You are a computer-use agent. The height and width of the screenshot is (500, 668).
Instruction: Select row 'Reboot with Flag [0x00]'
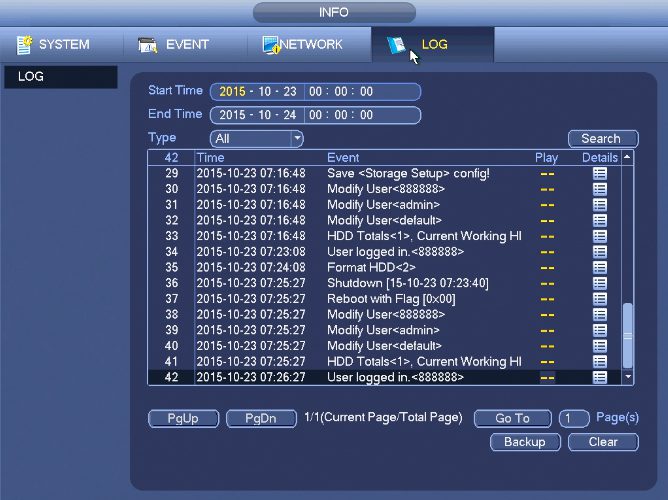(384, 299)
